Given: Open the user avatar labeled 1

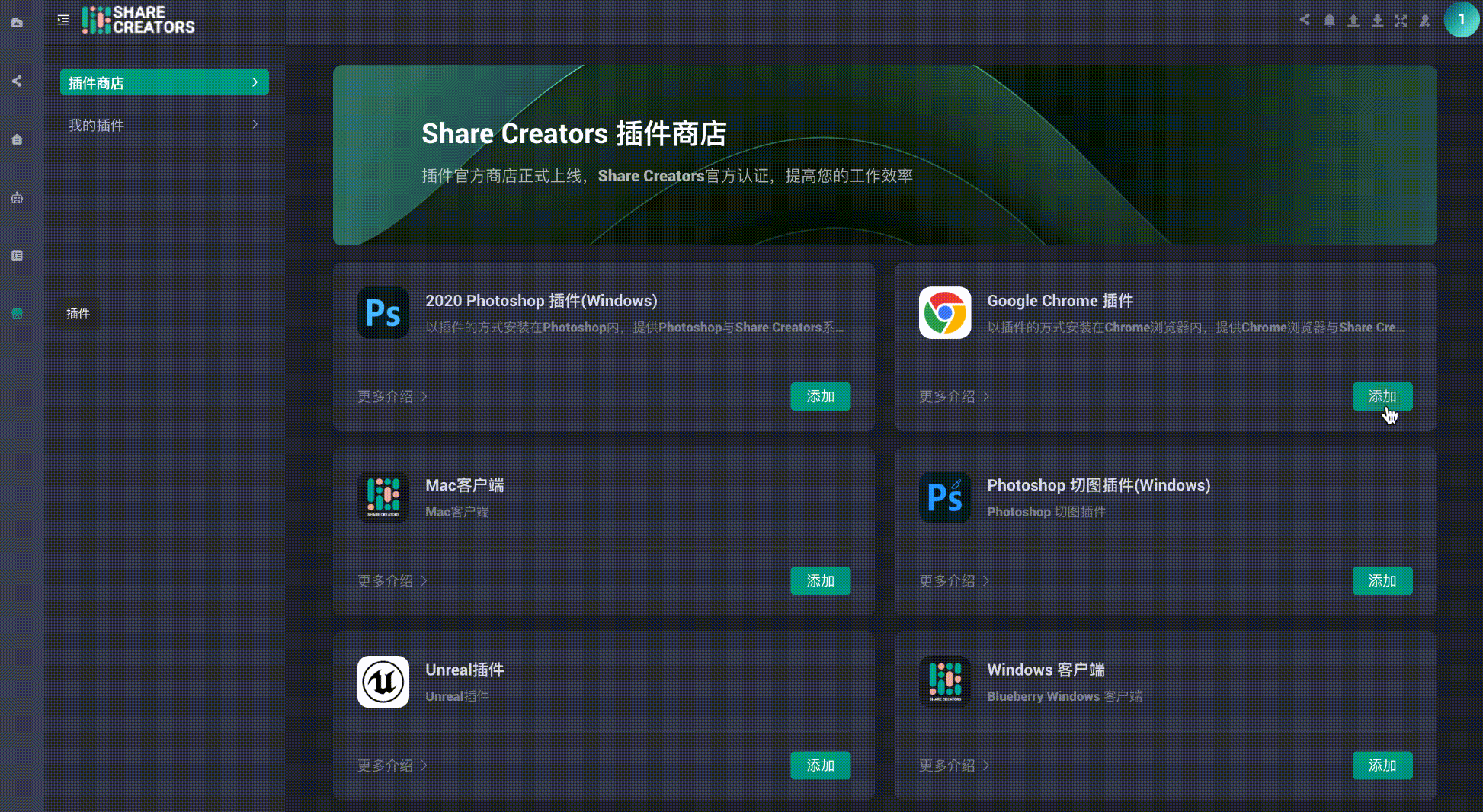Looking at the screenshot, I should [1461, 20].
